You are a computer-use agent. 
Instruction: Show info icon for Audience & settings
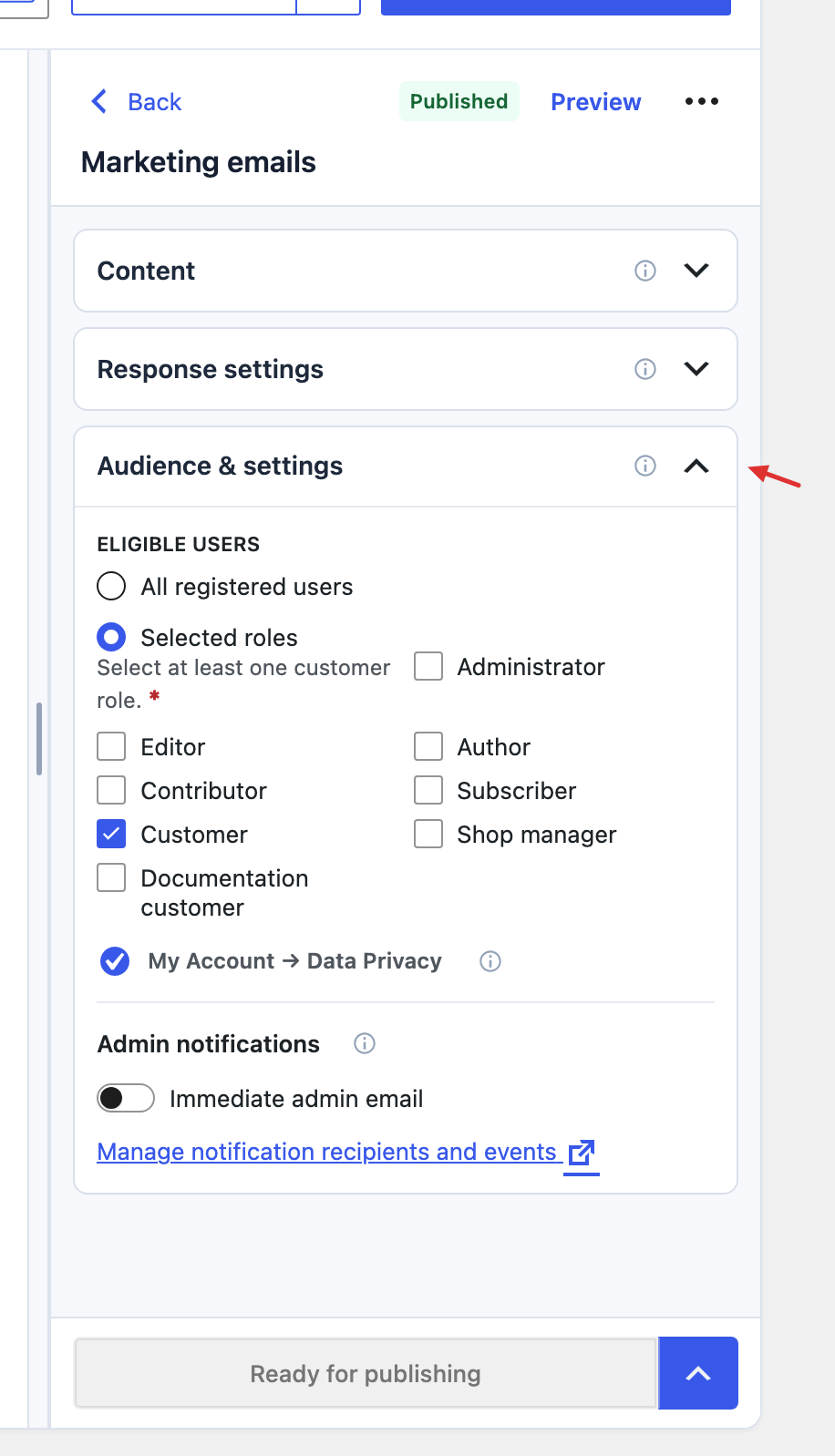(645, 466)
